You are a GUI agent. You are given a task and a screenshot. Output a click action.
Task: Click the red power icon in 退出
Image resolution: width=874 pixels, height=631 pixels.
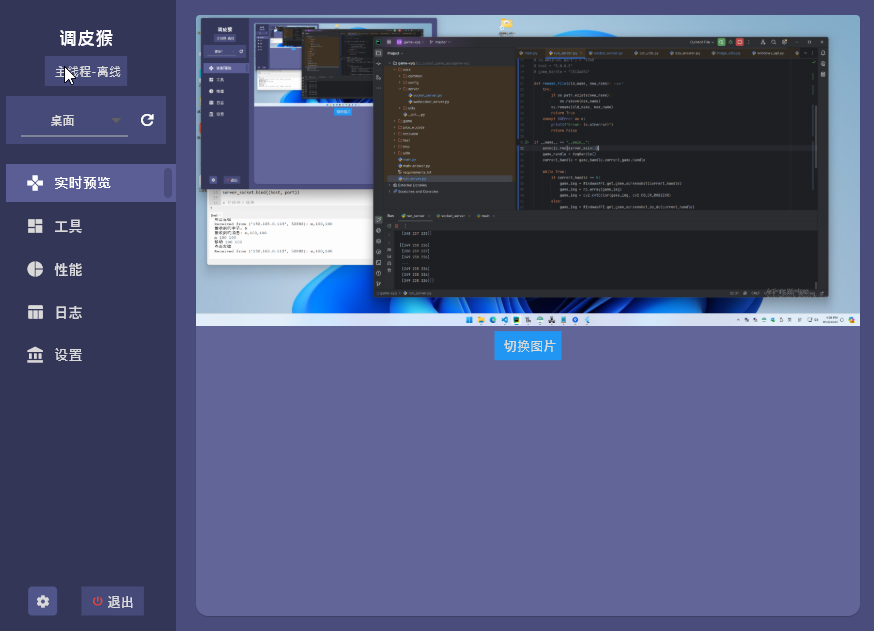97,601
